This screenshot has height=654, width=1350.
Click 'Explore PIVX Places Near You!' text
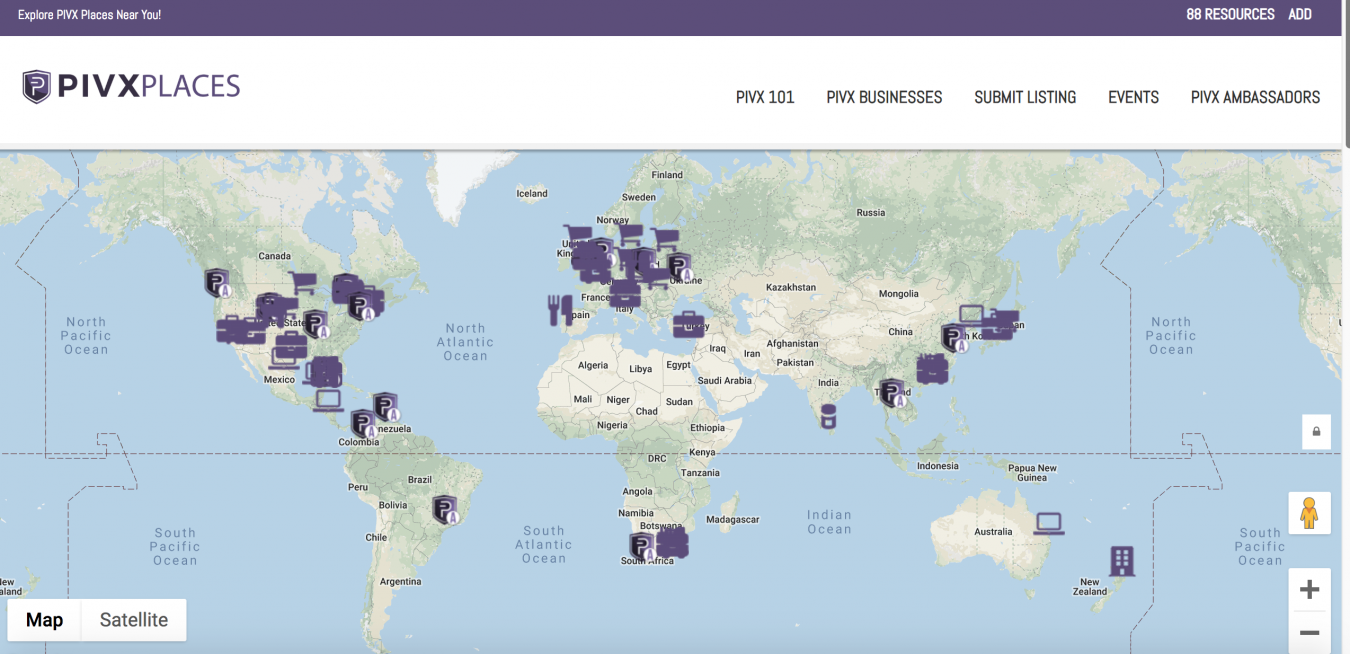(x=89, y=15)
